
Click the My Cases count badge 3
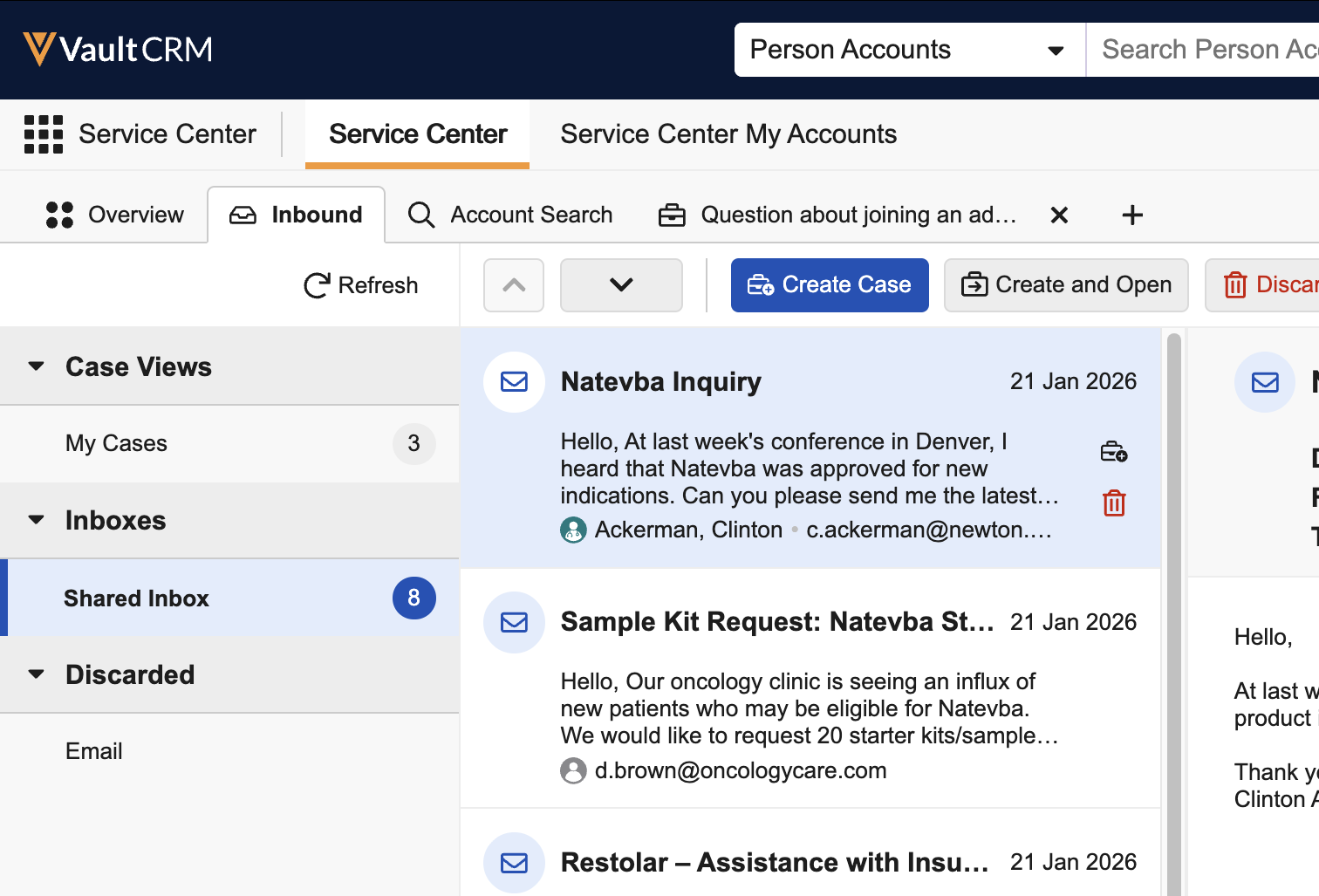(x=413, y=443)
